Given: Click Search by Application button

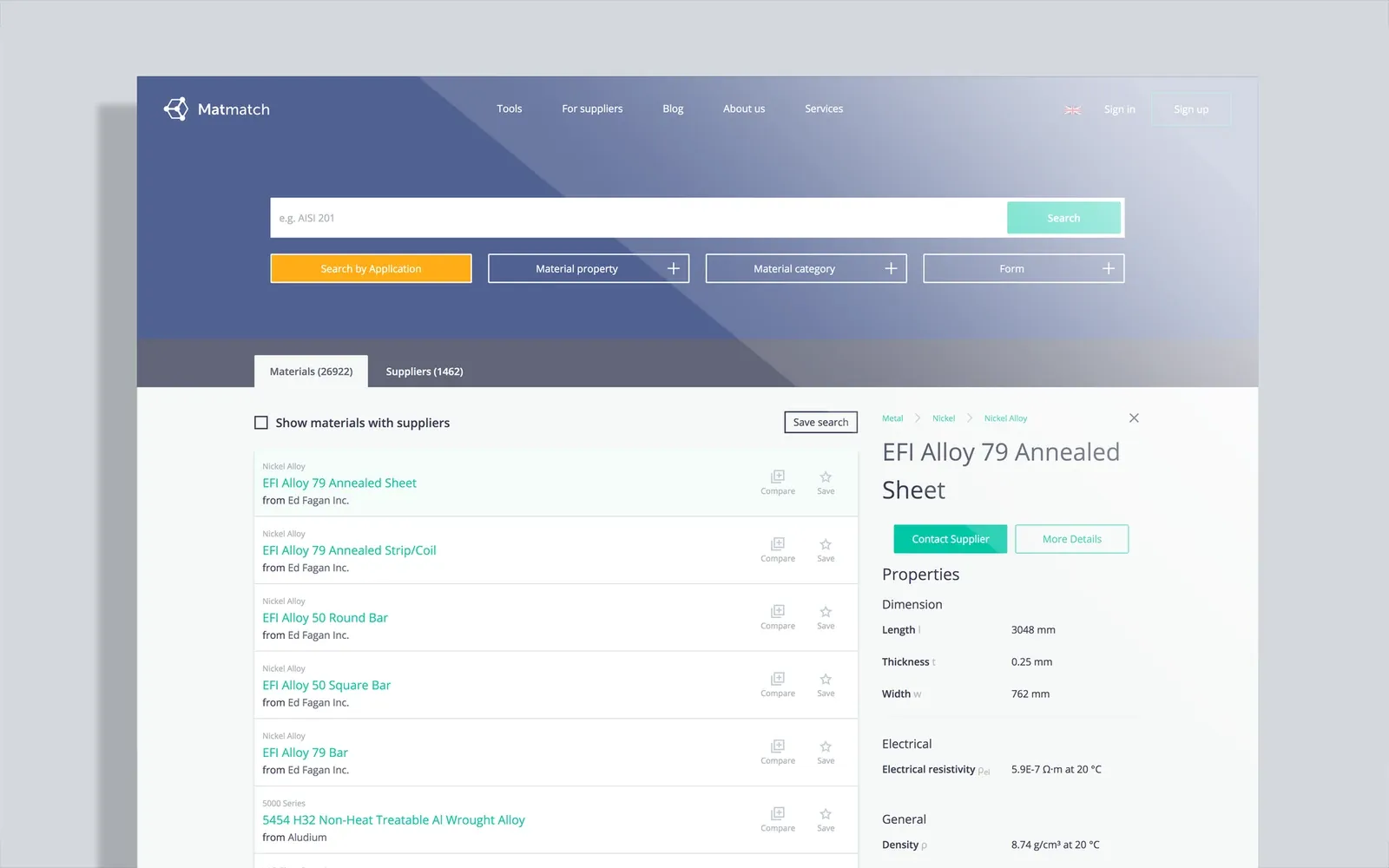Looking at the screenshot, I should (371, 268).
